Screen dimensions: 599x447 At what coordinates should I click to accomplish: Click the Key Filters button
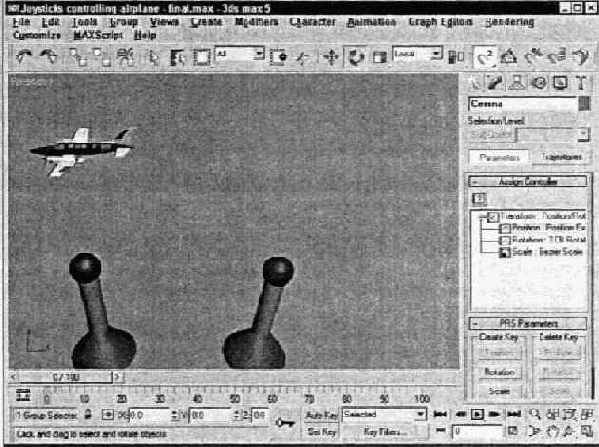pos(384,432)
